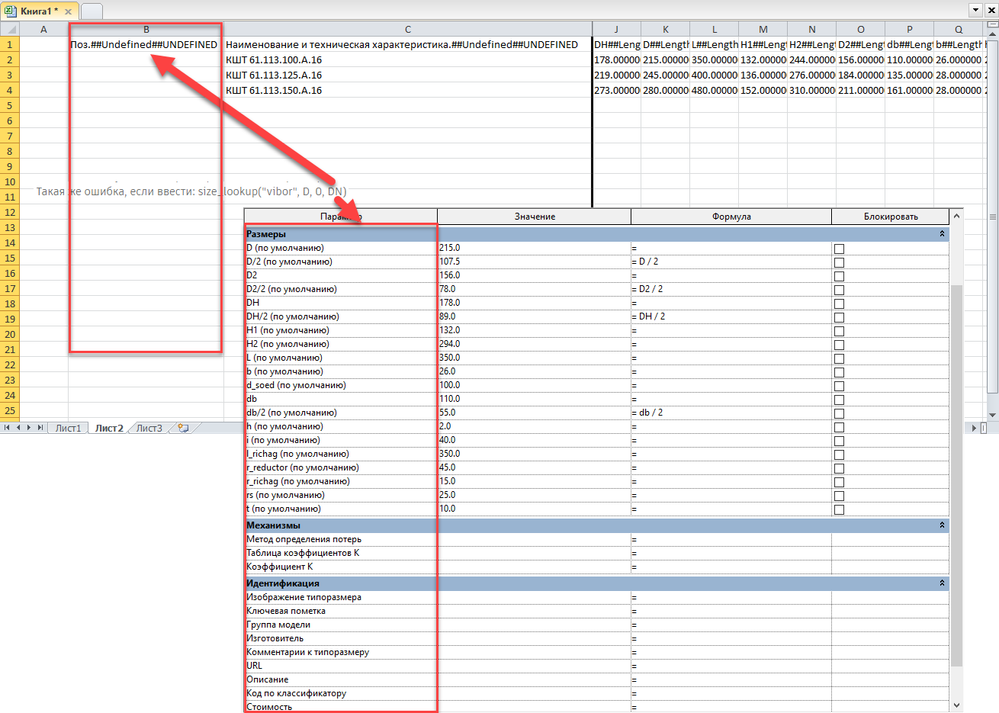Check the lock box for parameter L
The height and width of the screenshot is (713, 999).
coord(839,359)
